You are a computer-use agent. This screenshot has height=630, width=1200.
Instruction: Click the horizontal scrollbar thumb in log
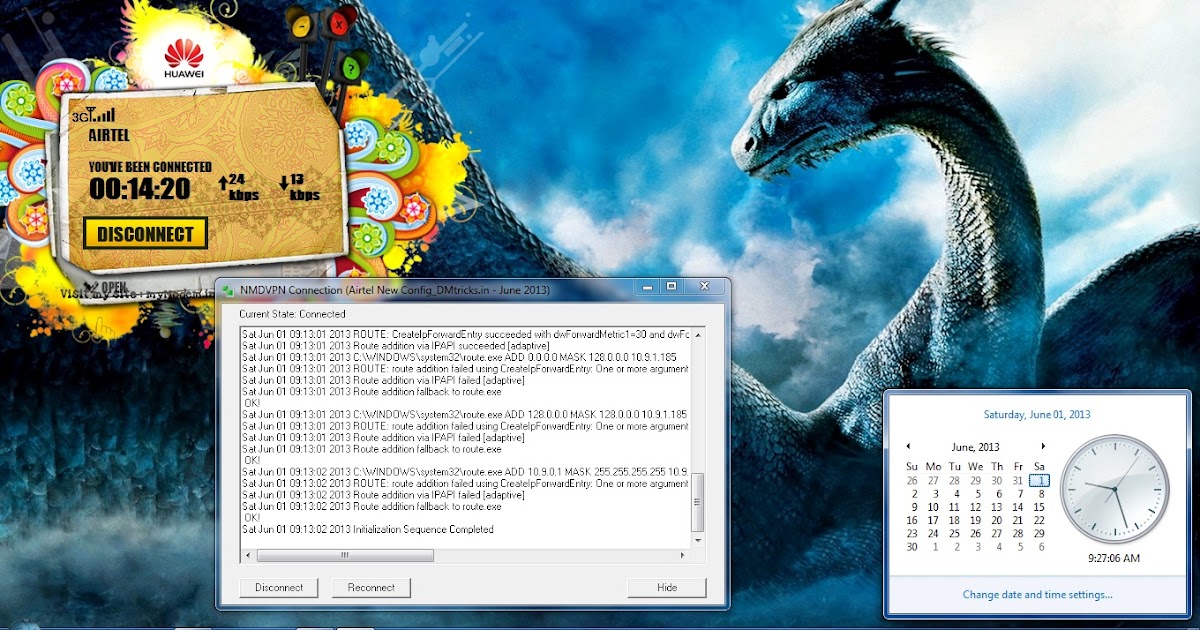tap(345, 555)
